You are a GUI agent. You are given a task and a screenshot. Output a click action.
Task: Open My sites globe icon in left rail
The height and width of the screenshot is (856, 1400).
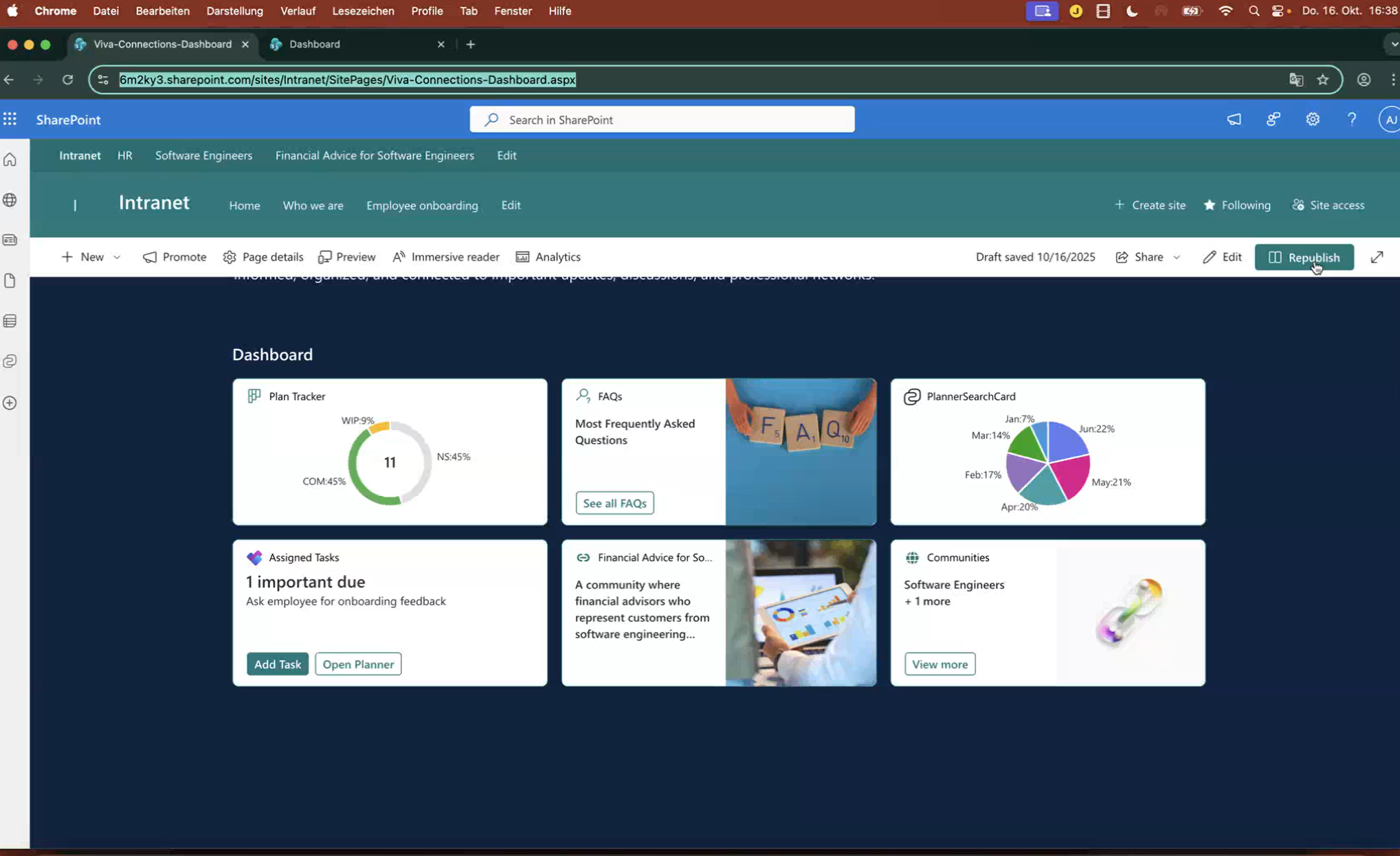tap(10, 200)
